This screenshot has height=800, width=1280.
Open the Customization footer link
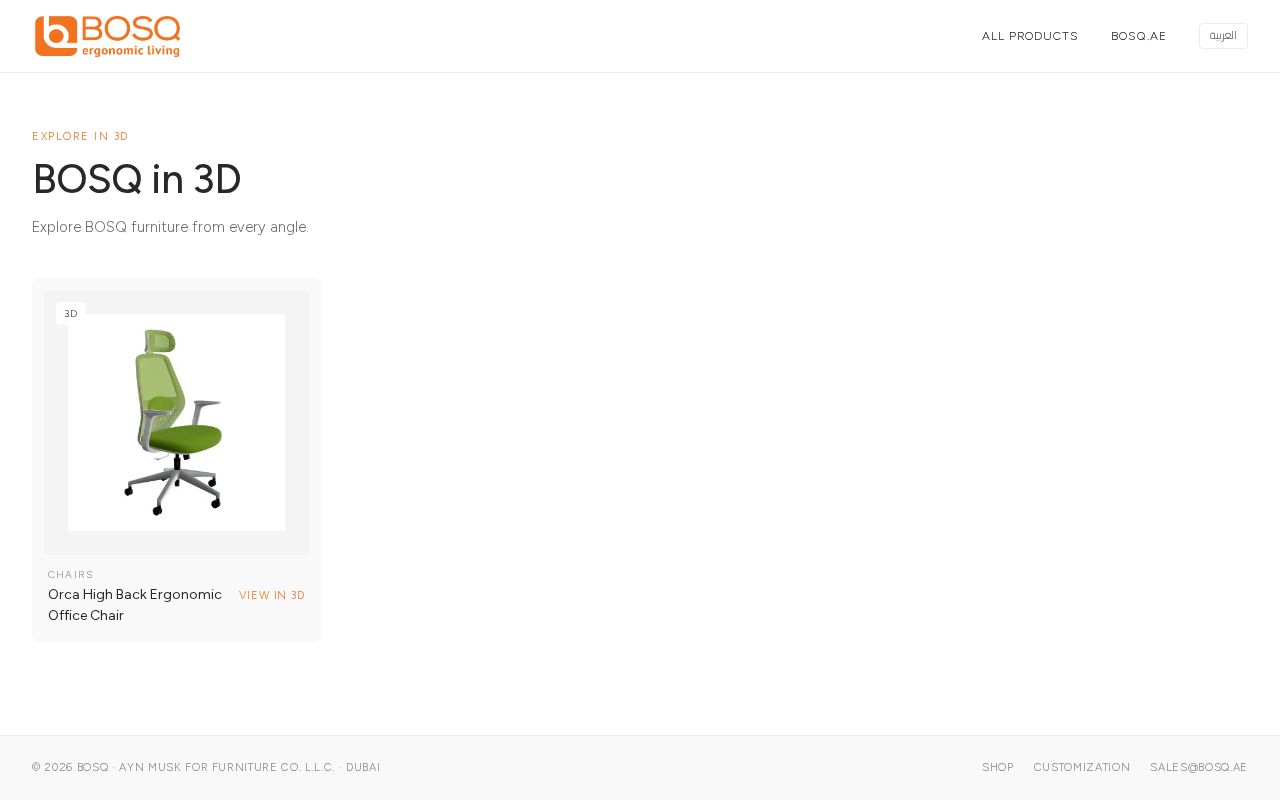pos(1082,768)
